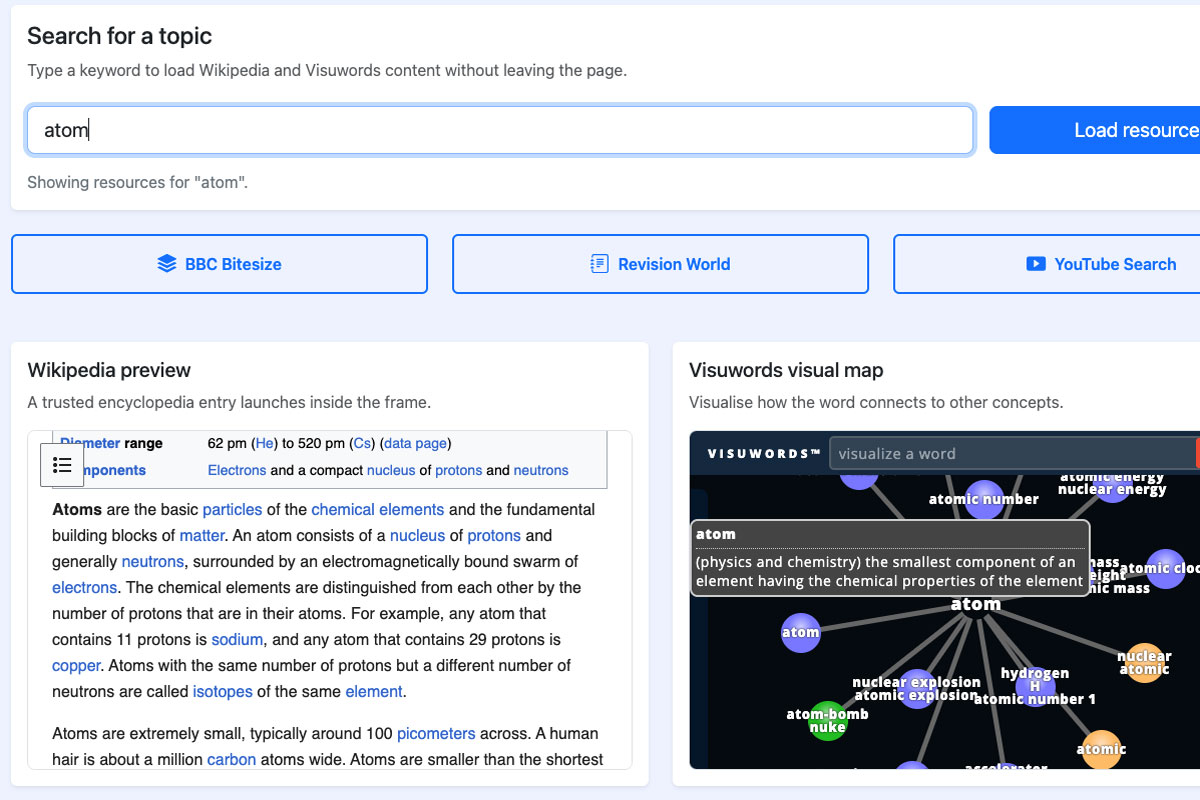This screenshot has height=800, width=1200.
Task: Select the purple atom node on the left
Action: 800,632
